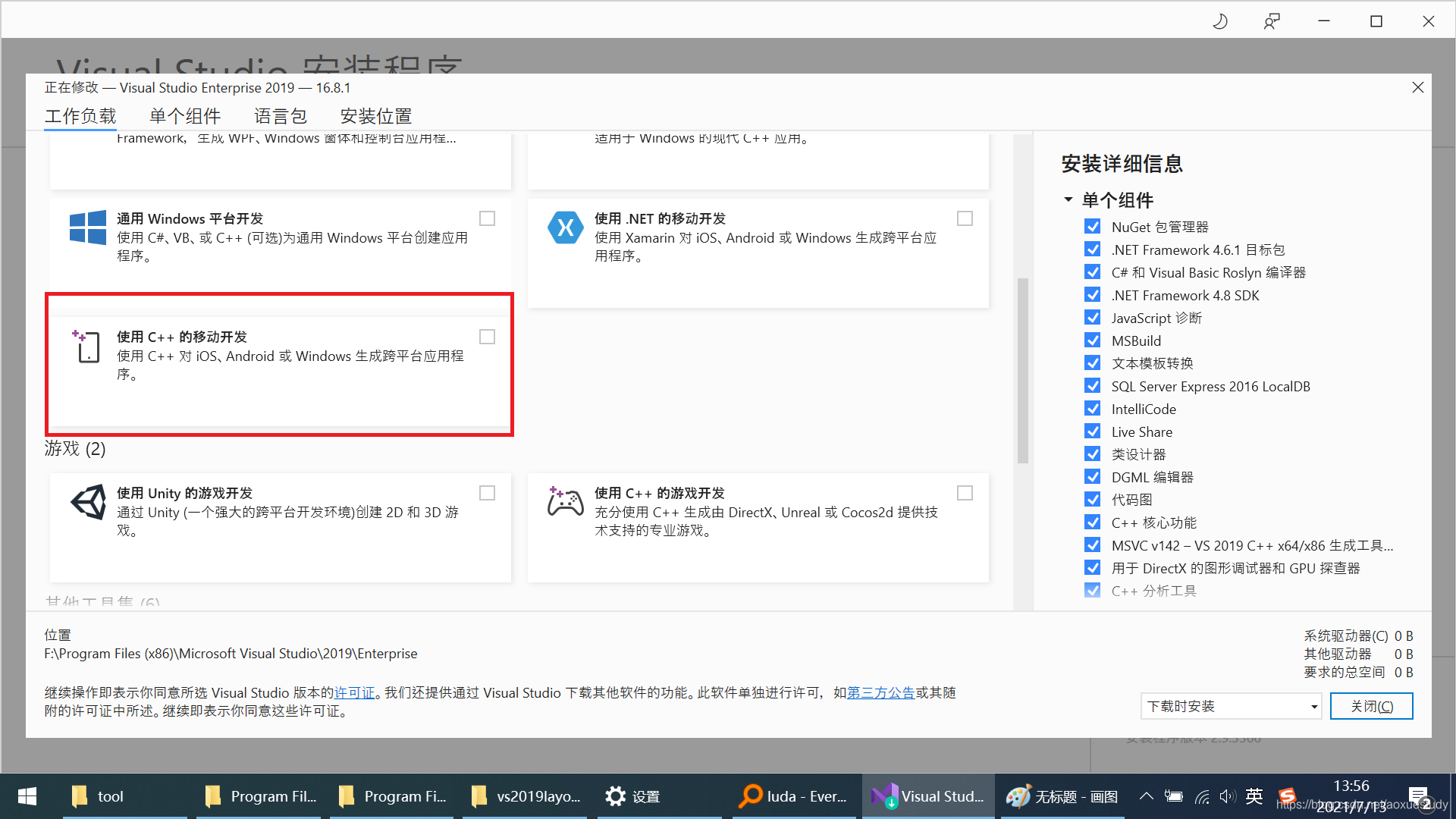Image resolution: width=1456 pixels, height=819 pixels.
Task: Check the C++ game development workload checkbox
Action: tap(965, 493)
